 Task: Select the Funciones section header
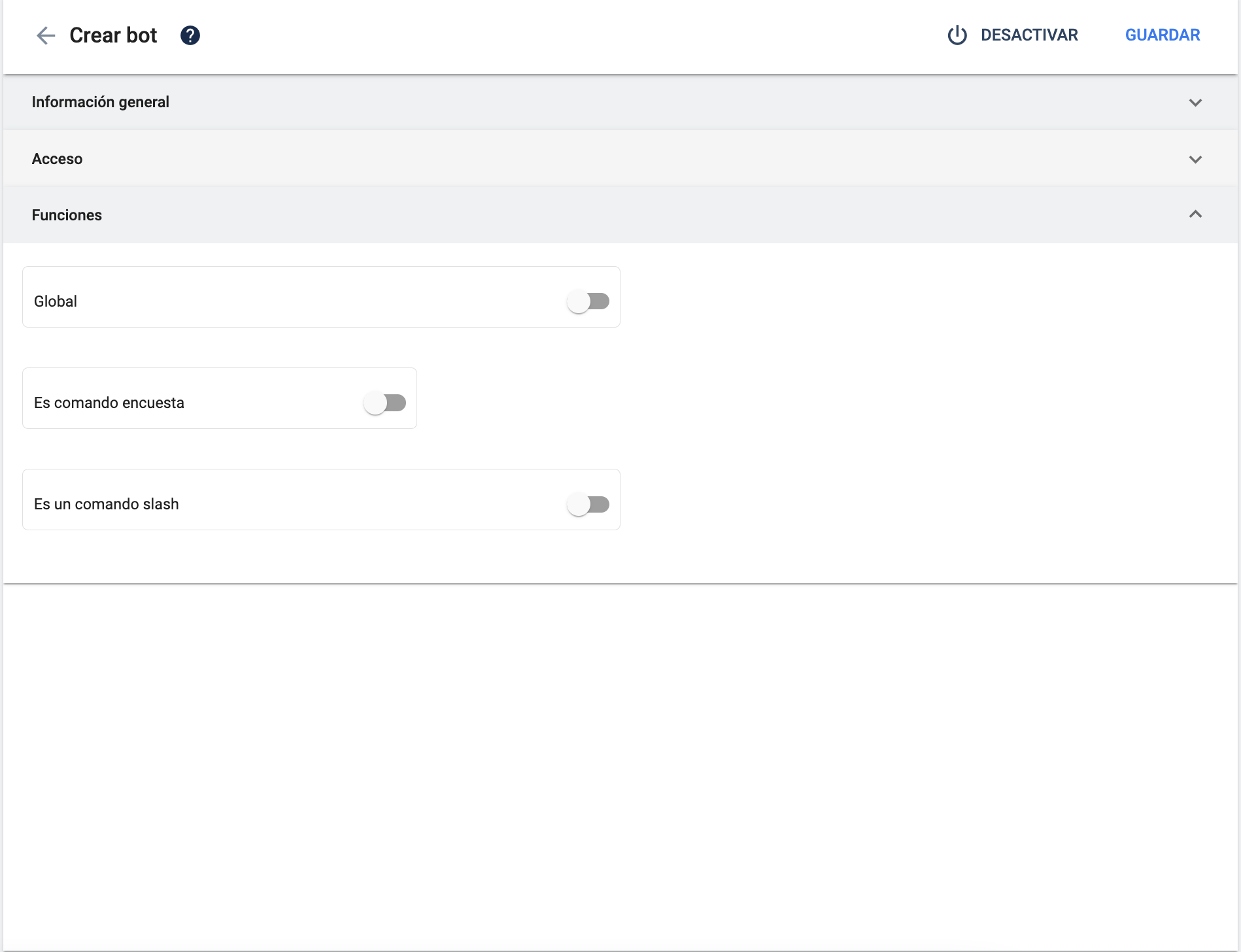coord(67,214)
